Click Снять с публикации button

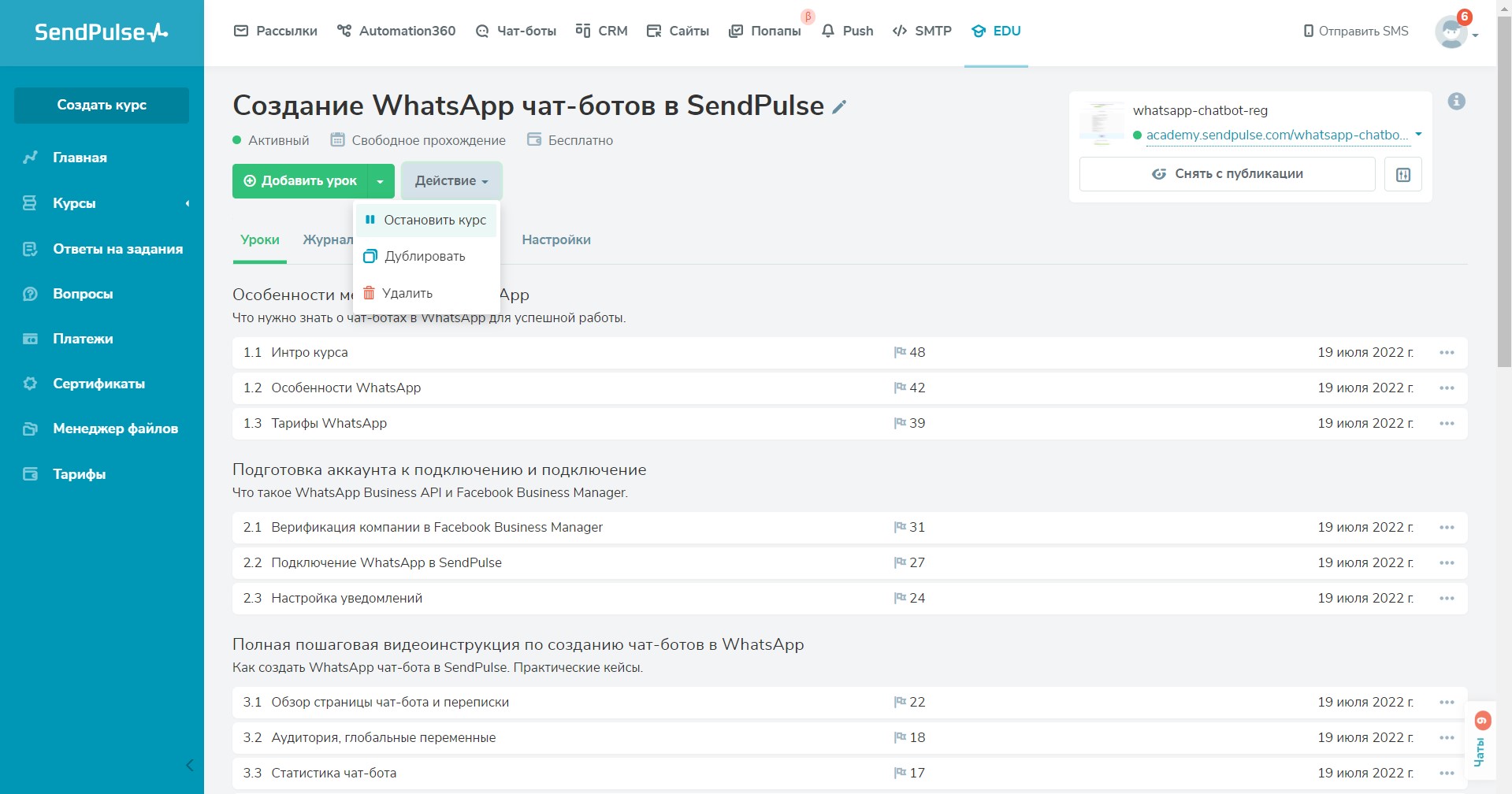click(1227, 174)
